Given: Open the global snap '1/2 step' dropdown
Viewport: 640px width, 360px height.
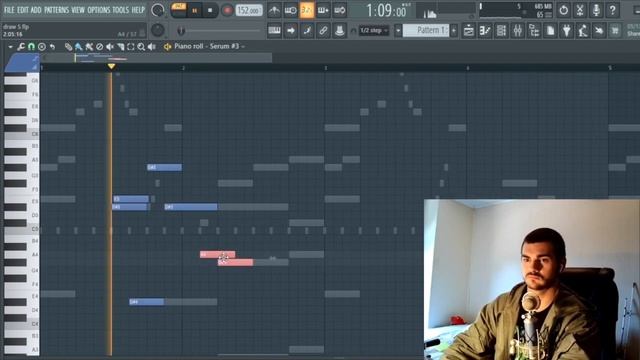Looking at the screenshot, I should coord(374,31).
